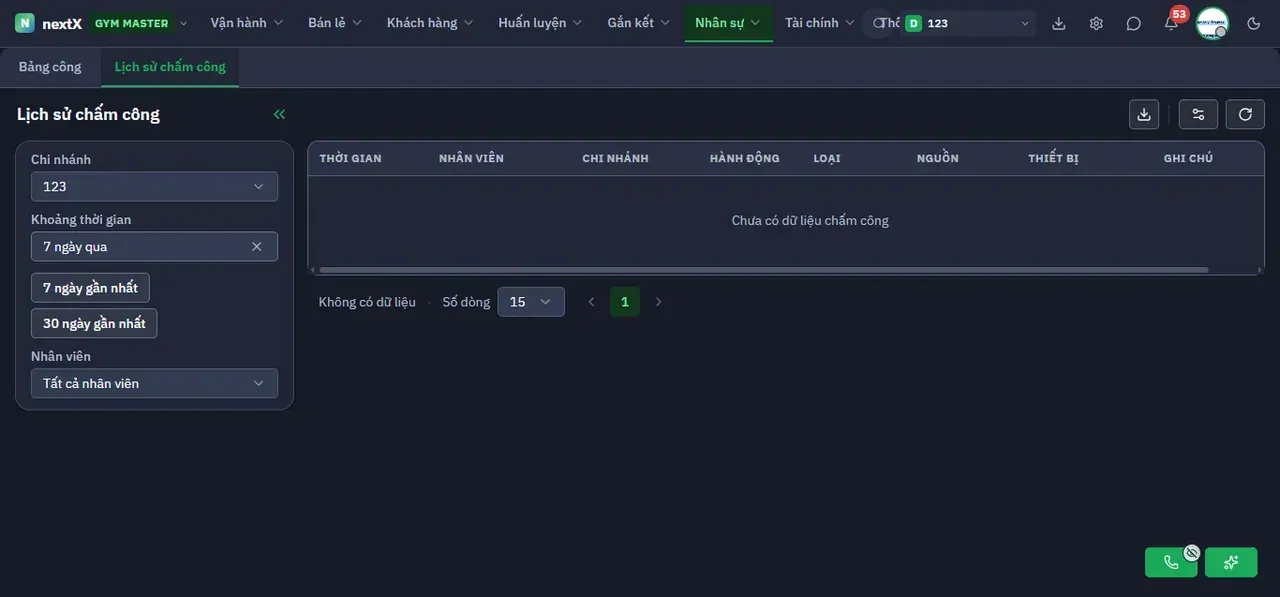Viewport: 1280px width, 597px height.
Task: Select '30 ngày gần nhất' quick filter
Action: click(94, 324)
